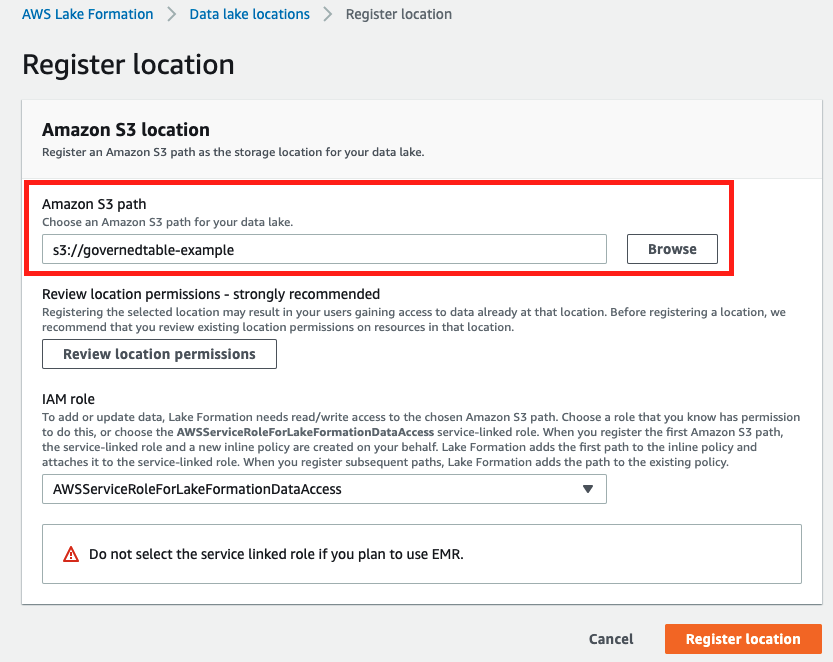This screenshot has width=833, height=662.
Task: Click 'Choose an Amazon S3 path' hint text
Action: [x=167, y=222]
